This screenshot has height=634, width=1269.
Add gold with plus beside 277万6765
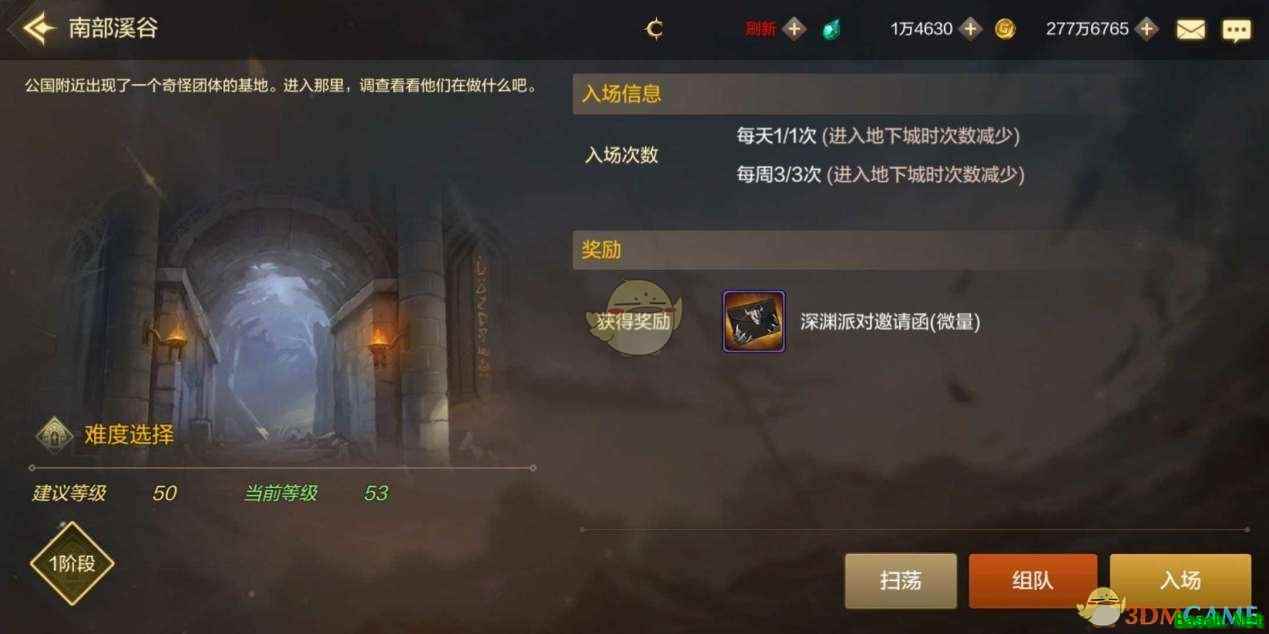coord(1146,29)
